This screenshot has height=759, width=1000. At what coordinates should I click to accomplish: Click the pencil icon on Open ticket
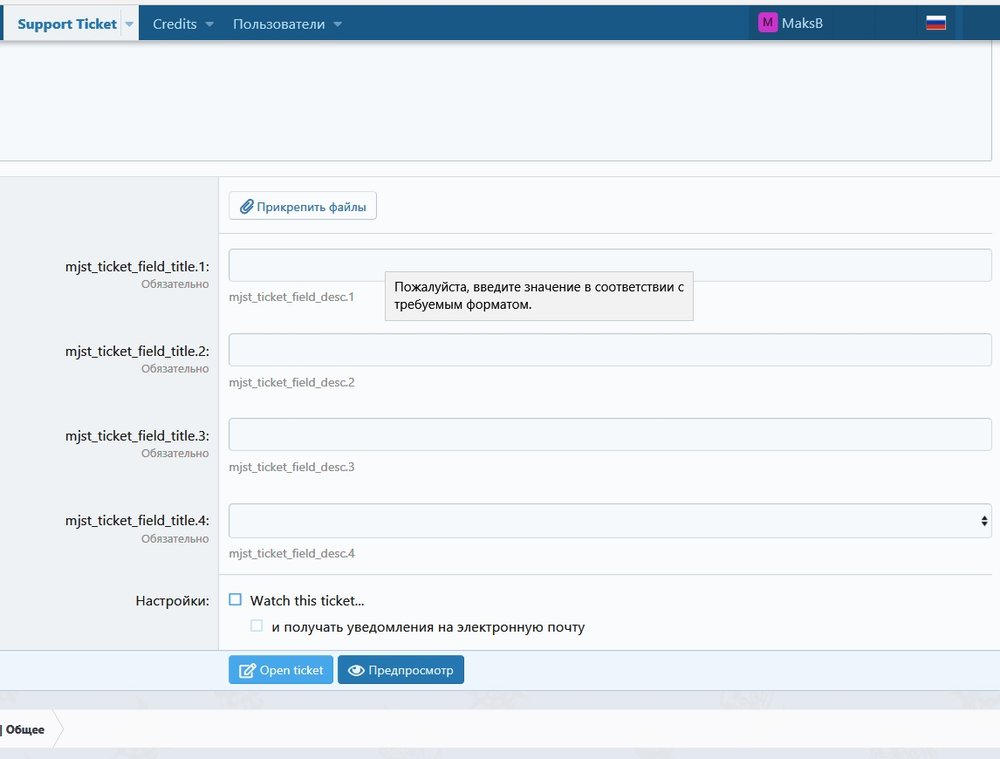[246, 670]
